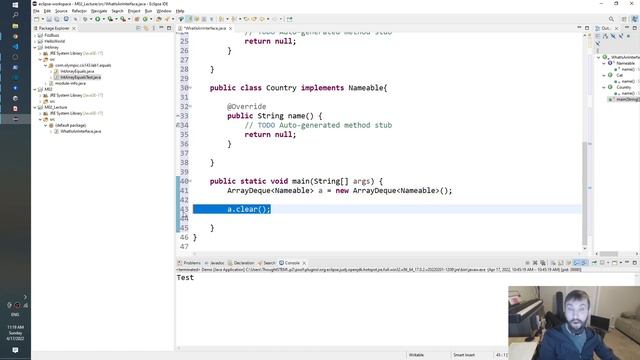Open the Debug dropdown arrow
640x360 pixels.
click(91, 19)
